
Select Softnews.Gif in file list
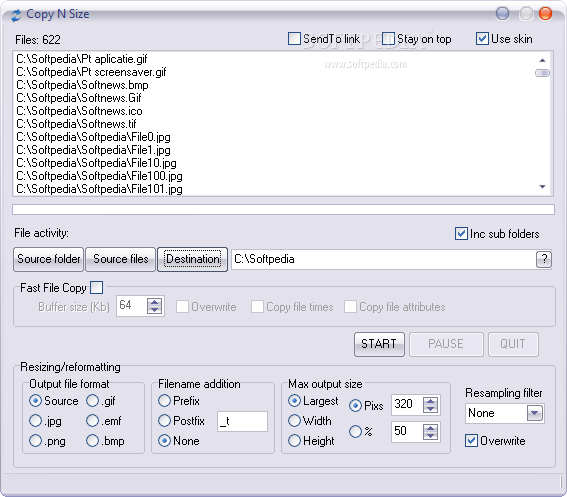coord(78,98)
